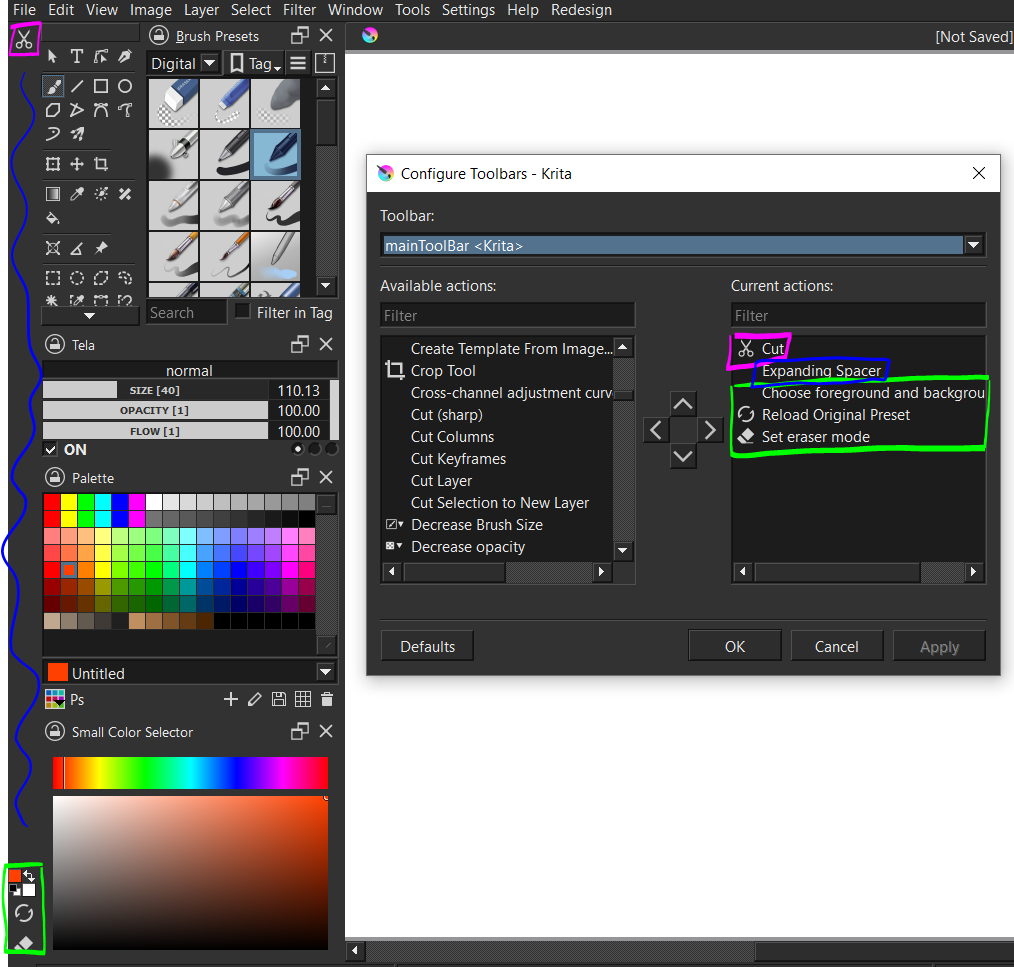This screenshot has height=967, width=1014.
Task: Click the delete swatch trash icon in Palette
Action: pyautogui.click(x=327, y=700)
